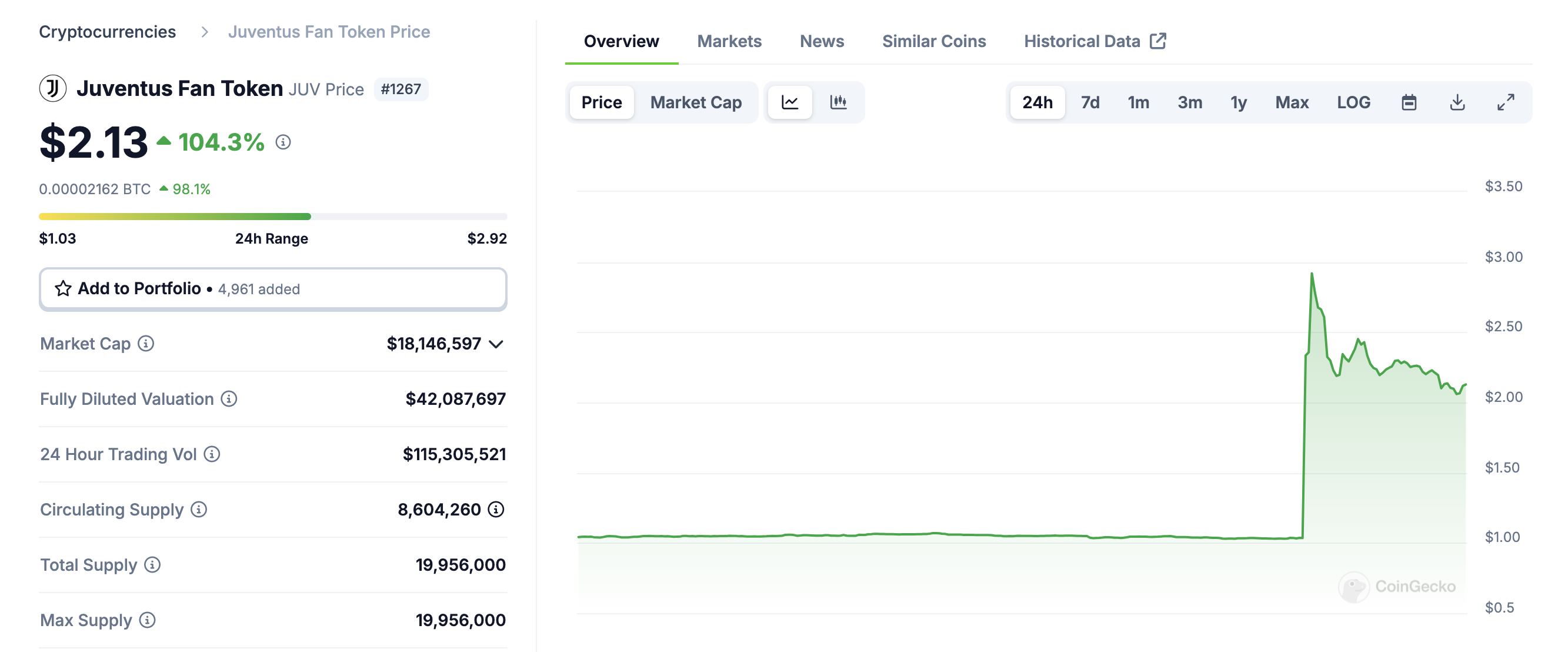The height and width of the screenshot is (652, 1568).
Task: Click info icon after circulating supply value
Action: click(496, 509)
